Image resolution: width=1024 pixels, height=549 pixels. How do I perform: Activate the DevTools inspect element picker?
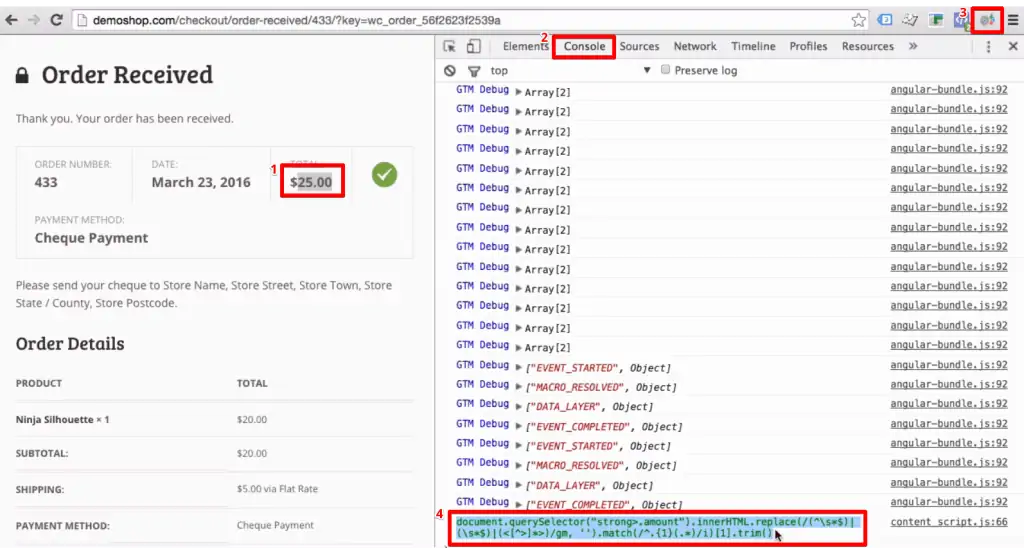pyautogui.click(x=449, y=46)
